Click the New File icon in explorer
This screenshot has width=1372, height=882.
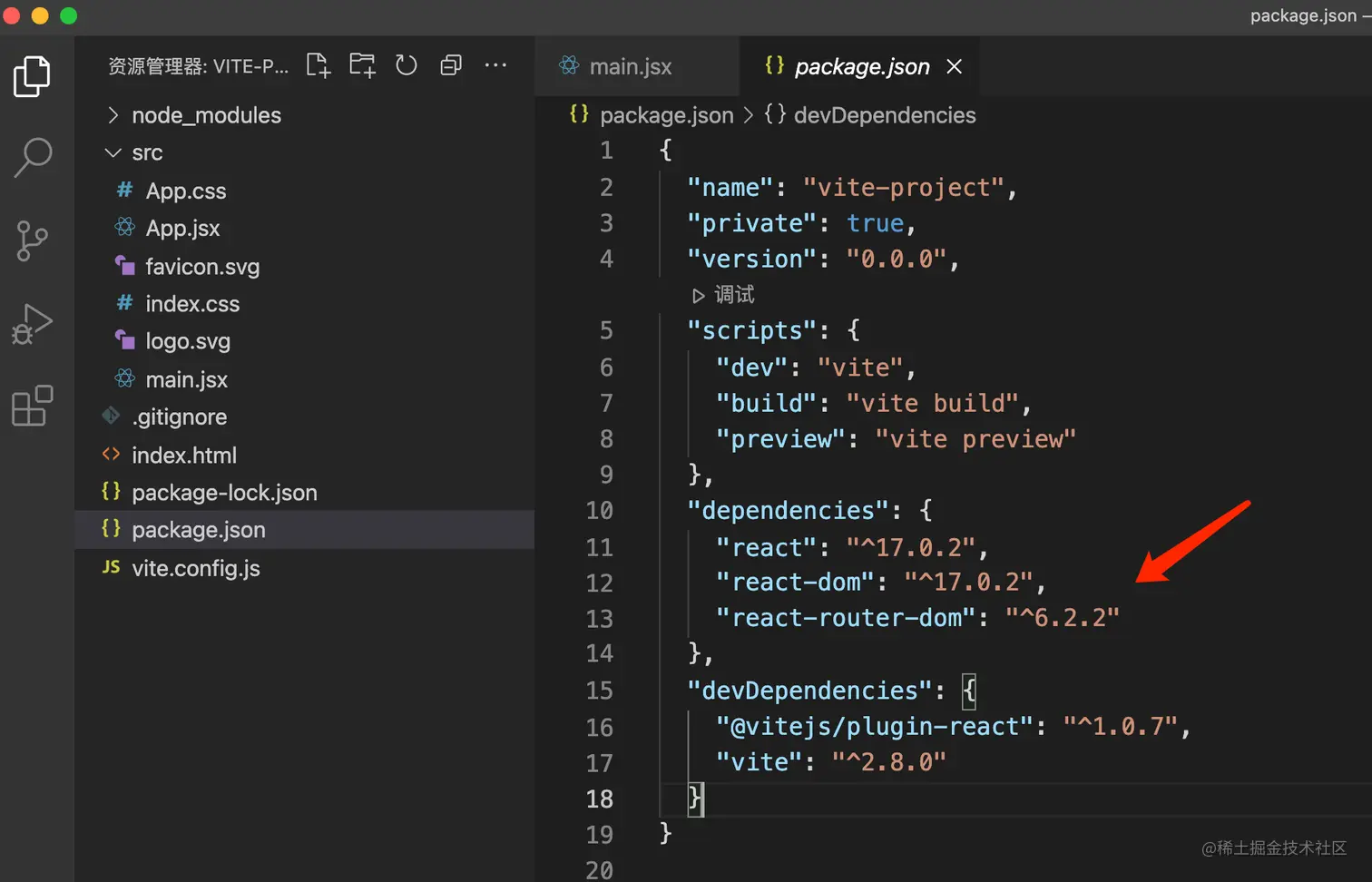[318, 65]
